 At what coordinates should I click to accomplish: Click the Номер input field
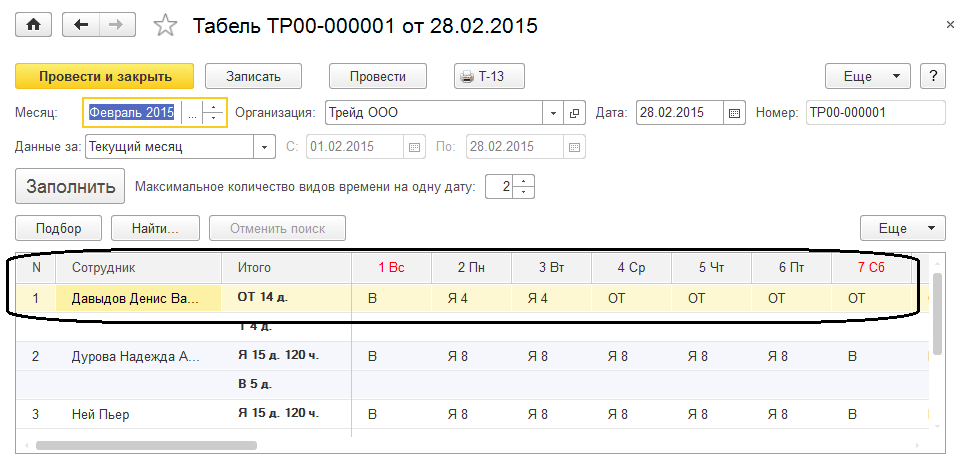click(874, 113)
